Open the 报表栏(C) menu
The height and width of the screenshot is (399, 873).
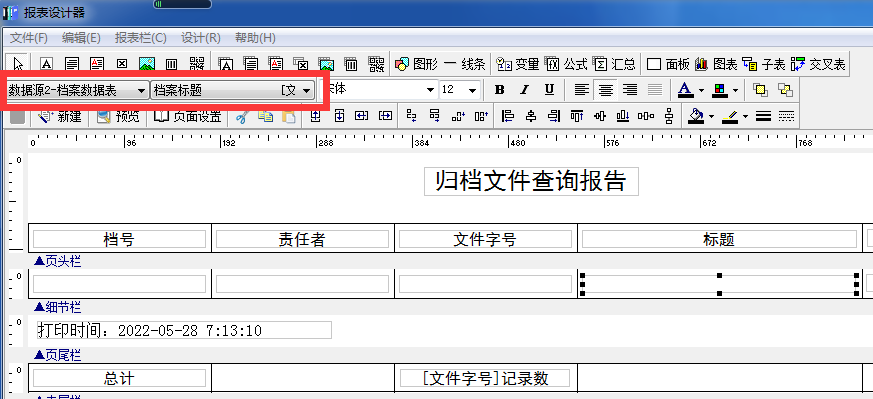pyautogui.click(x=141, y=38)
